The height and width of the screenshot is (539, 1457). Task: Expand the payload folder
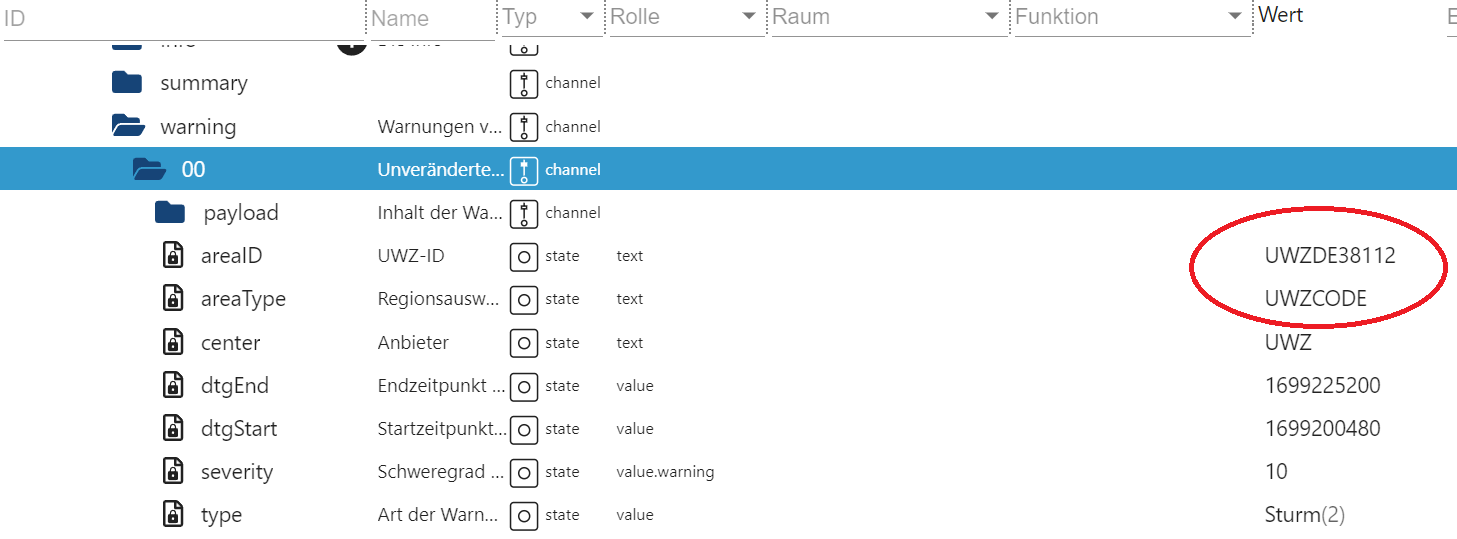170,212
